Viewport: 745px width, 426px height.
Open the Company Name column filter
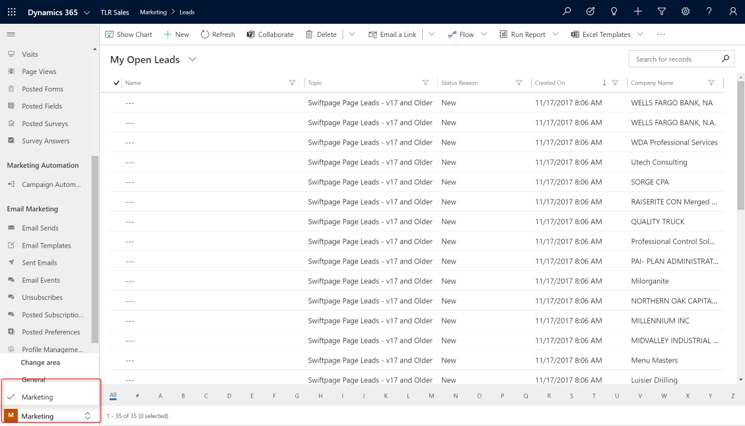click(711, 83)
